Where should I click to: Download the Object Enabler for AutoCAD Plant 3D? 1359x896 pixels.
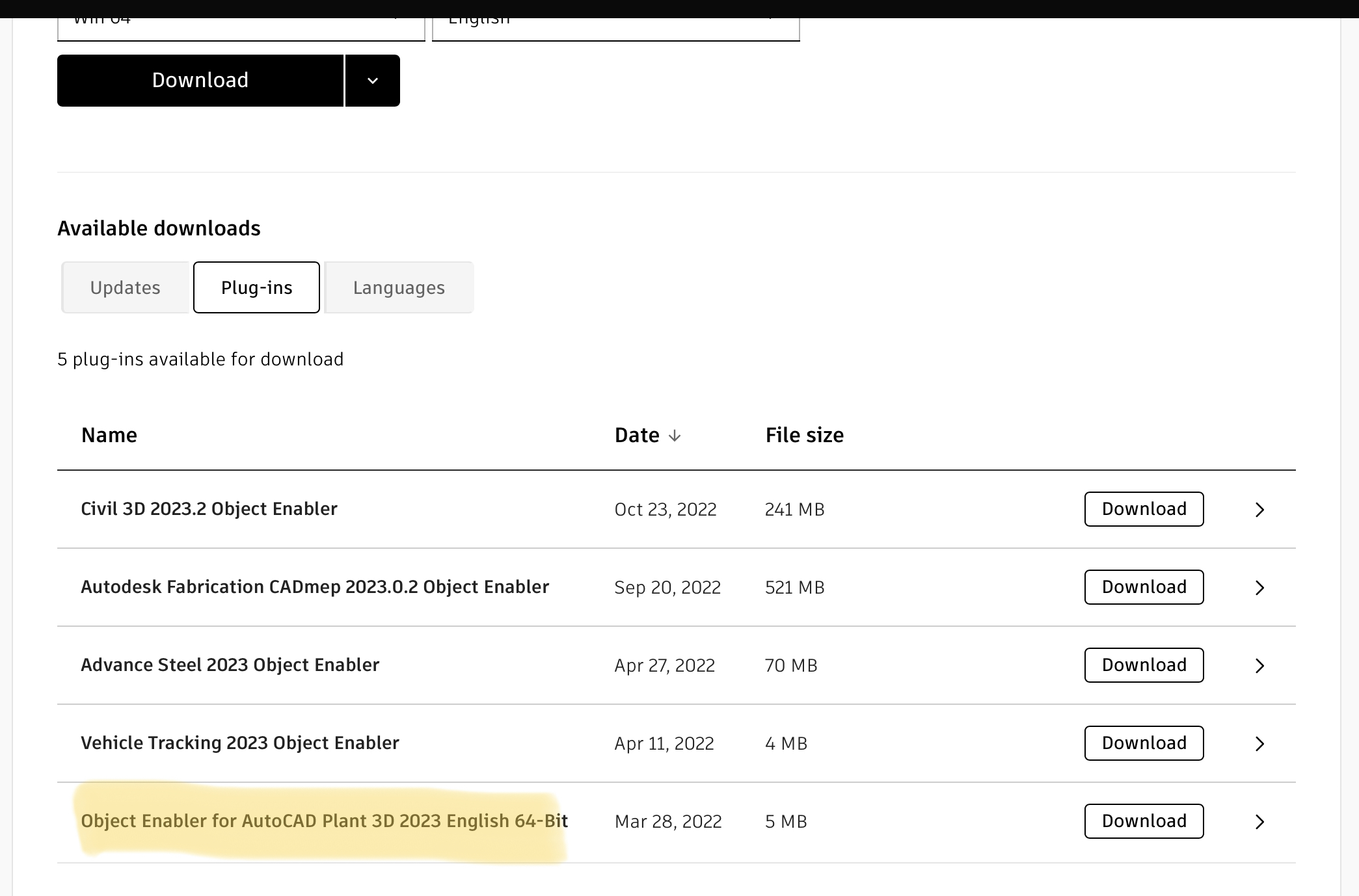point(1144,821)
